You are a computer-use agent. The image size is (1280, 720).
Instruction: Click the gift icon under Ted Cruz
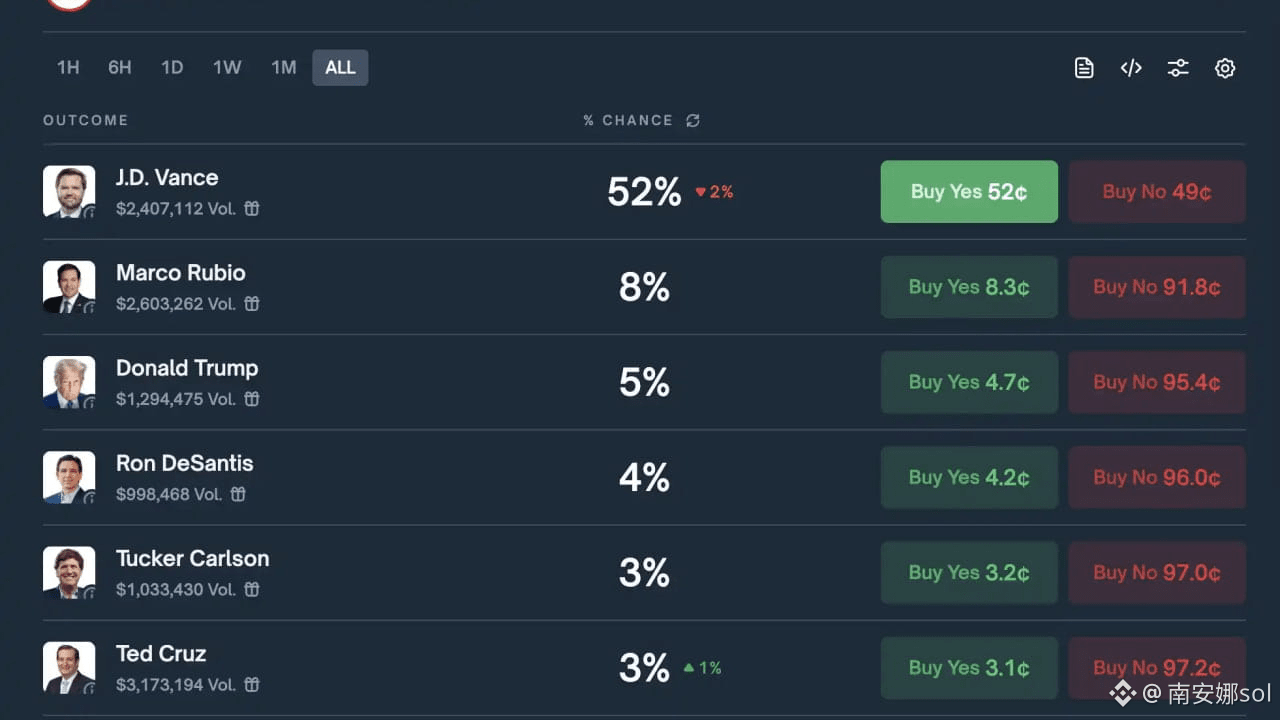coord(252,685)
